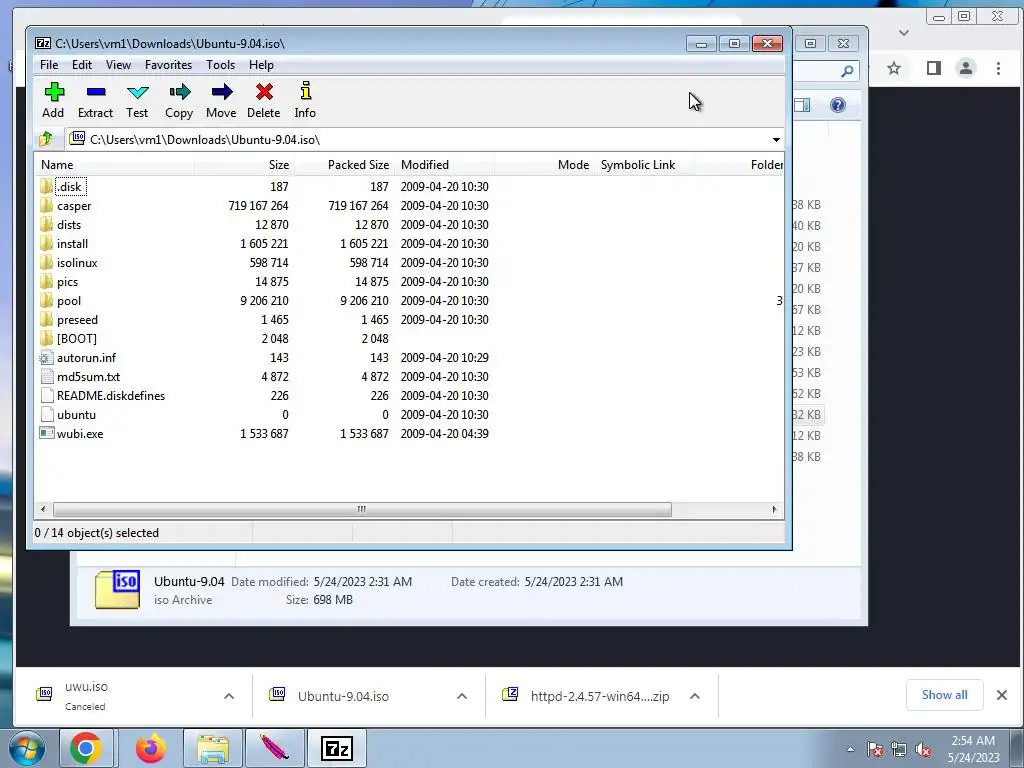Viewport: 1024px width, 768px height.
Task: Select the ubuntu file entry
Action: point(76,414)
